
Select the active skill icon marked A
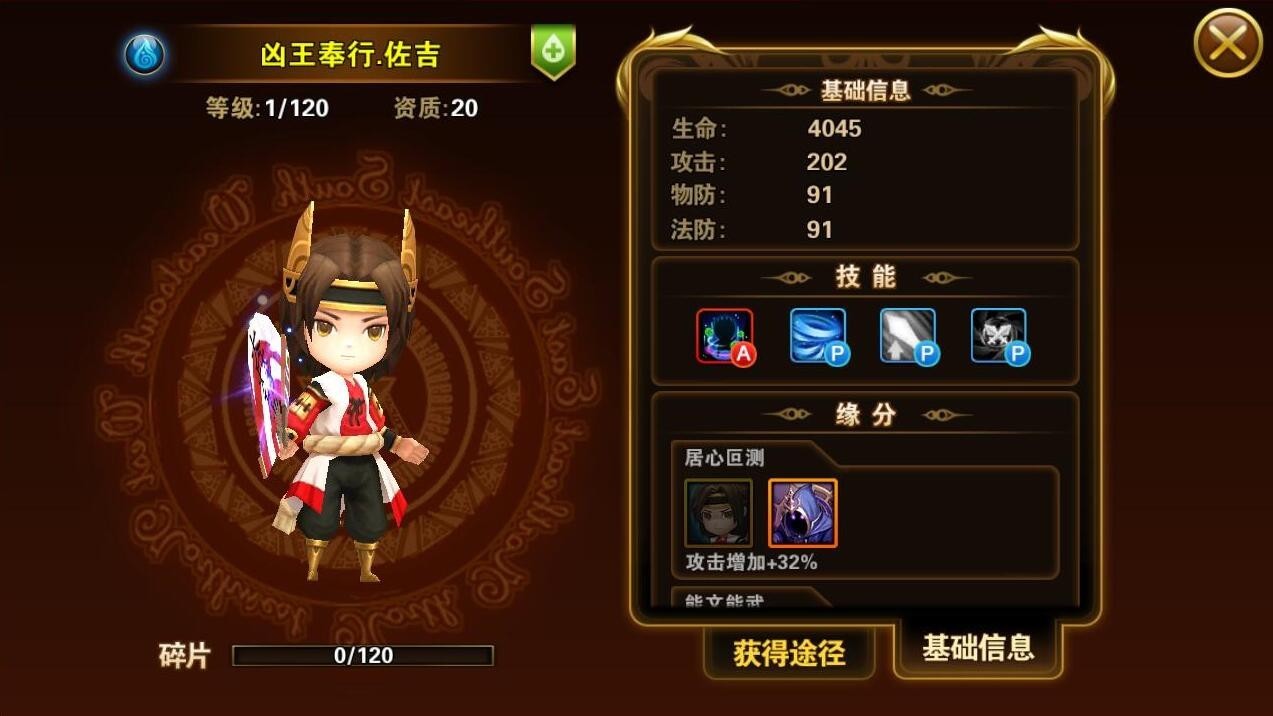pos(726,336)
